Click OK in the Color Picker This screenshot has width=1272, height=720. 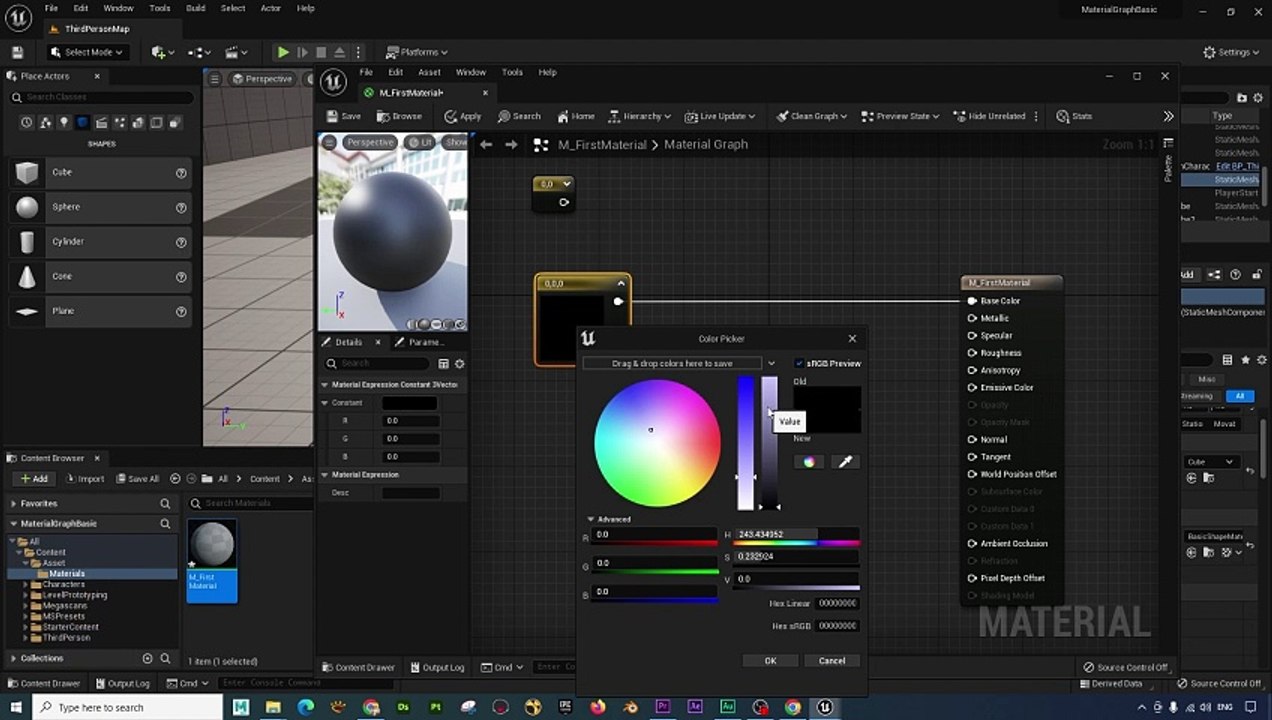tap(770, 661)
